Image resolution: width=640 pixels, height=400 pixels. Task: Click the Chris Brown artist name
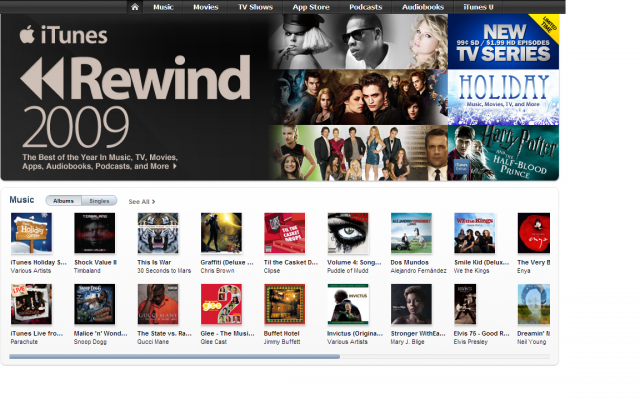tap(217, 271)
